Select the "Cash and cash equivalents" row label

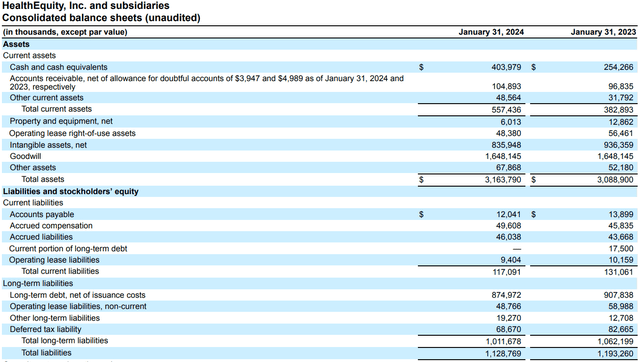(58, 67)
